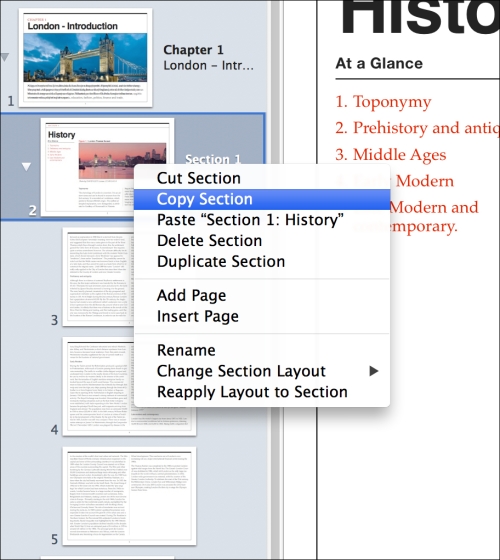Screen dimensions: 500x560
Task: Click Add Page in context menu
Action: pyautogui.click(x=261, y=295)
